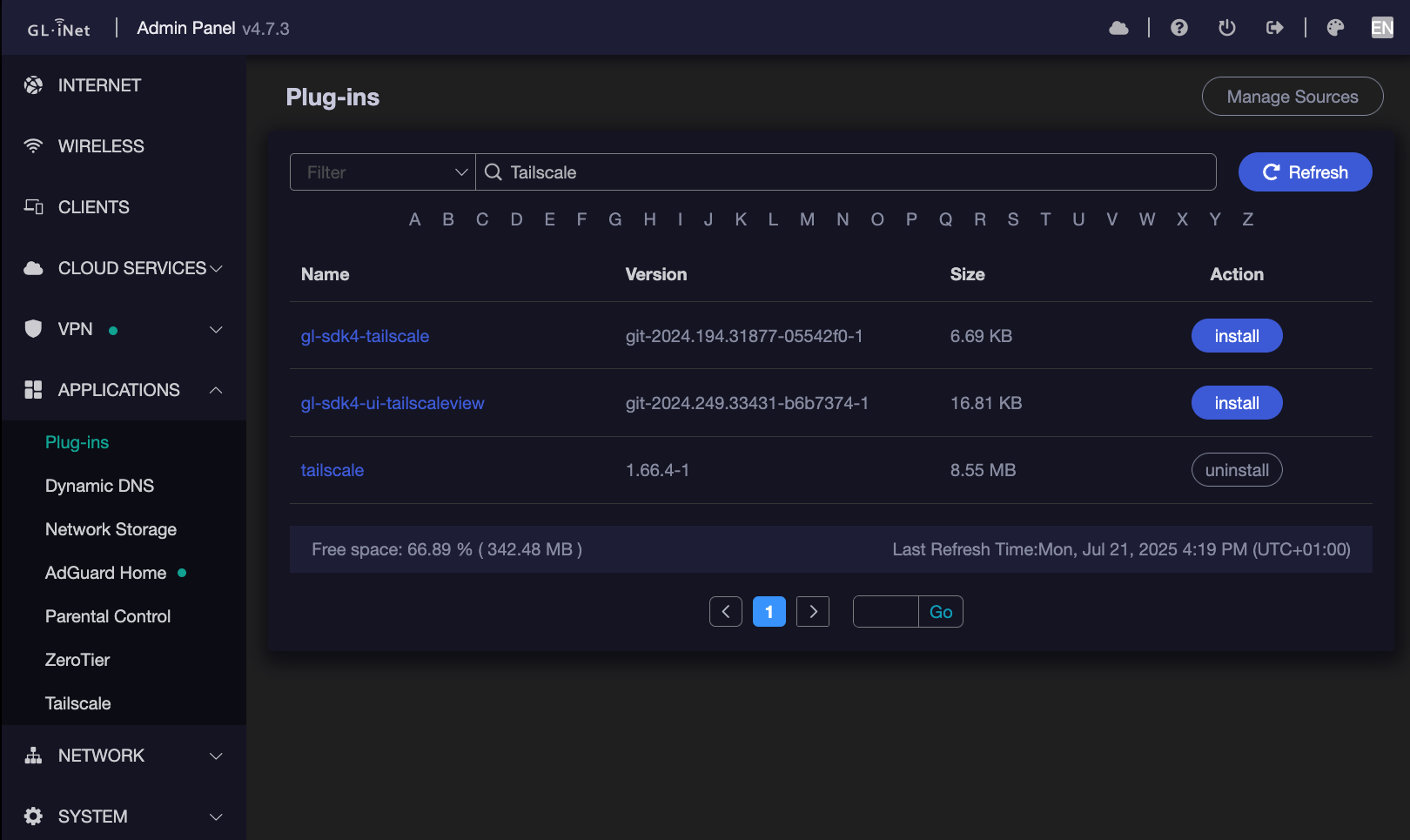Click the Clients devices icon in sidebar

click(33, 207)
